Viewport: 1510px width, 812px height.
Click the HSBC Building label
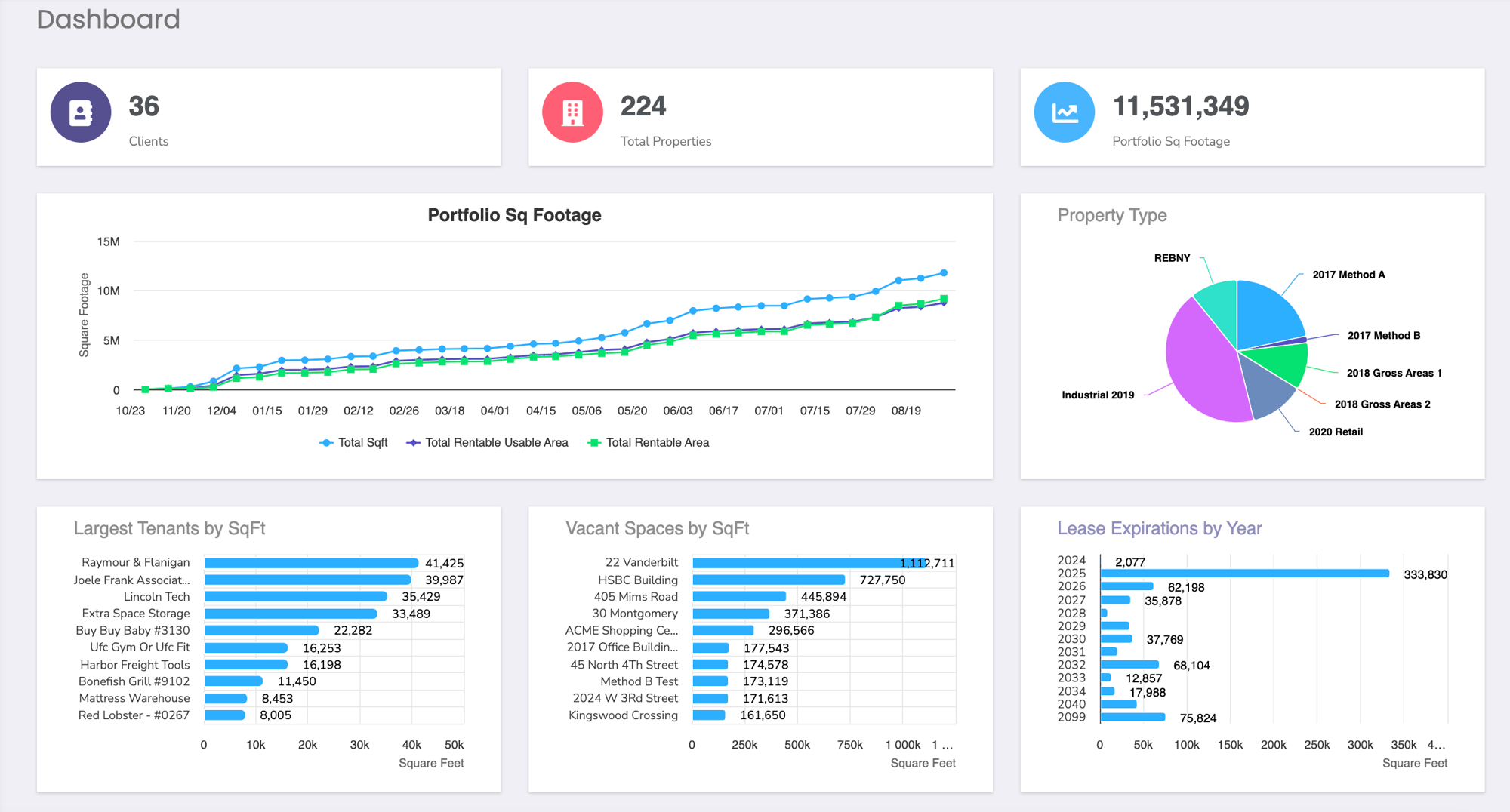(638, 580)
